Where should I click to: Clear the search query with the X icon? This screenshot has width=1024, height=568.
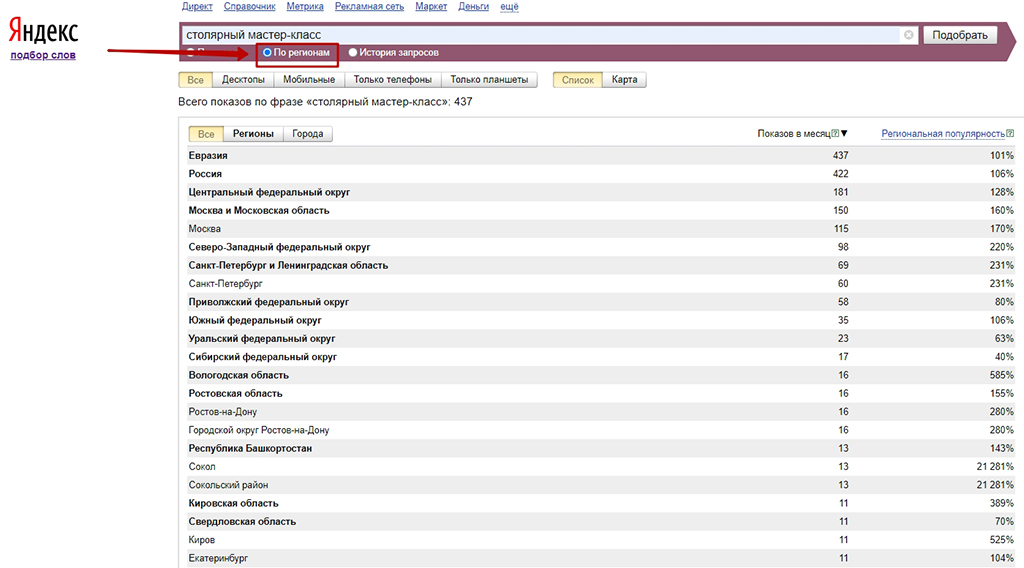(x=908, y=35)
